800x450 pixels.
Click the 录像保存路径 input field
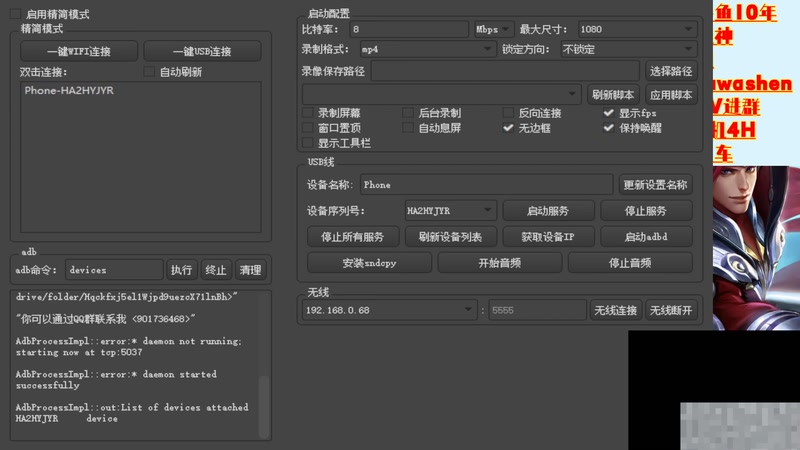(x=505, y=71)
